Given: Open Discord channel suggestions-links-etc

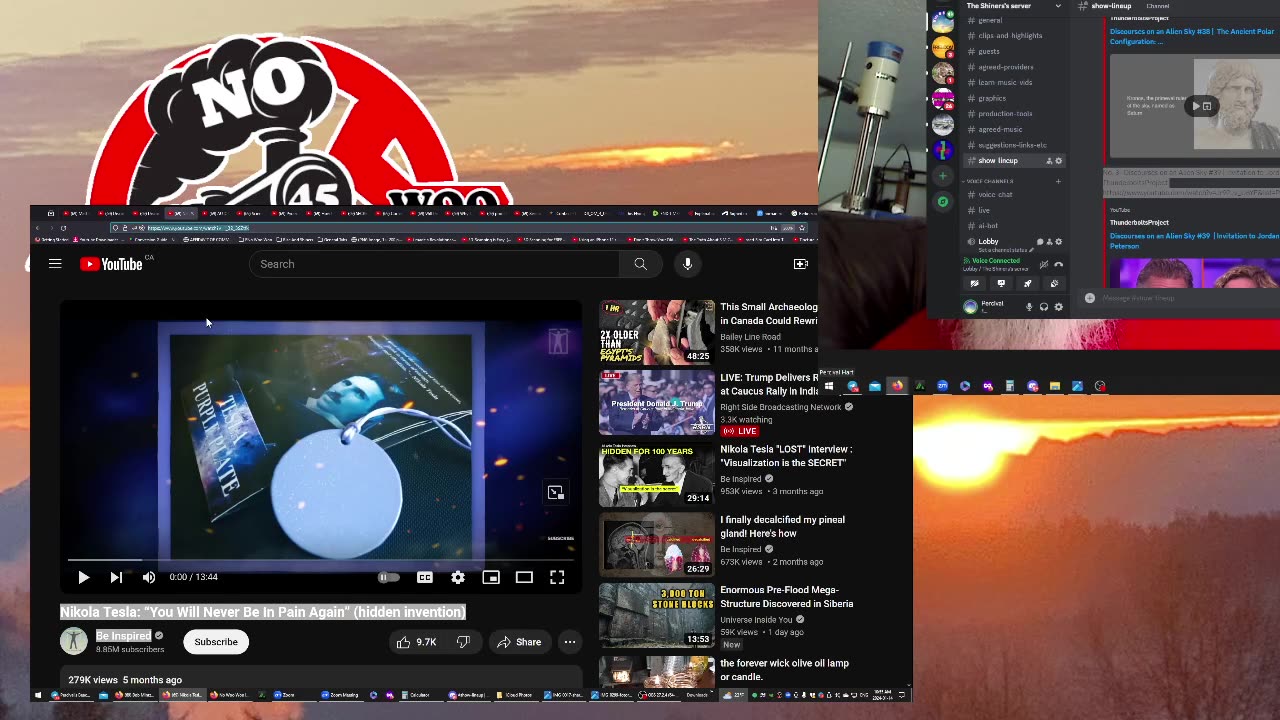Looking at the screenshot, I should tap(1012, 145).
